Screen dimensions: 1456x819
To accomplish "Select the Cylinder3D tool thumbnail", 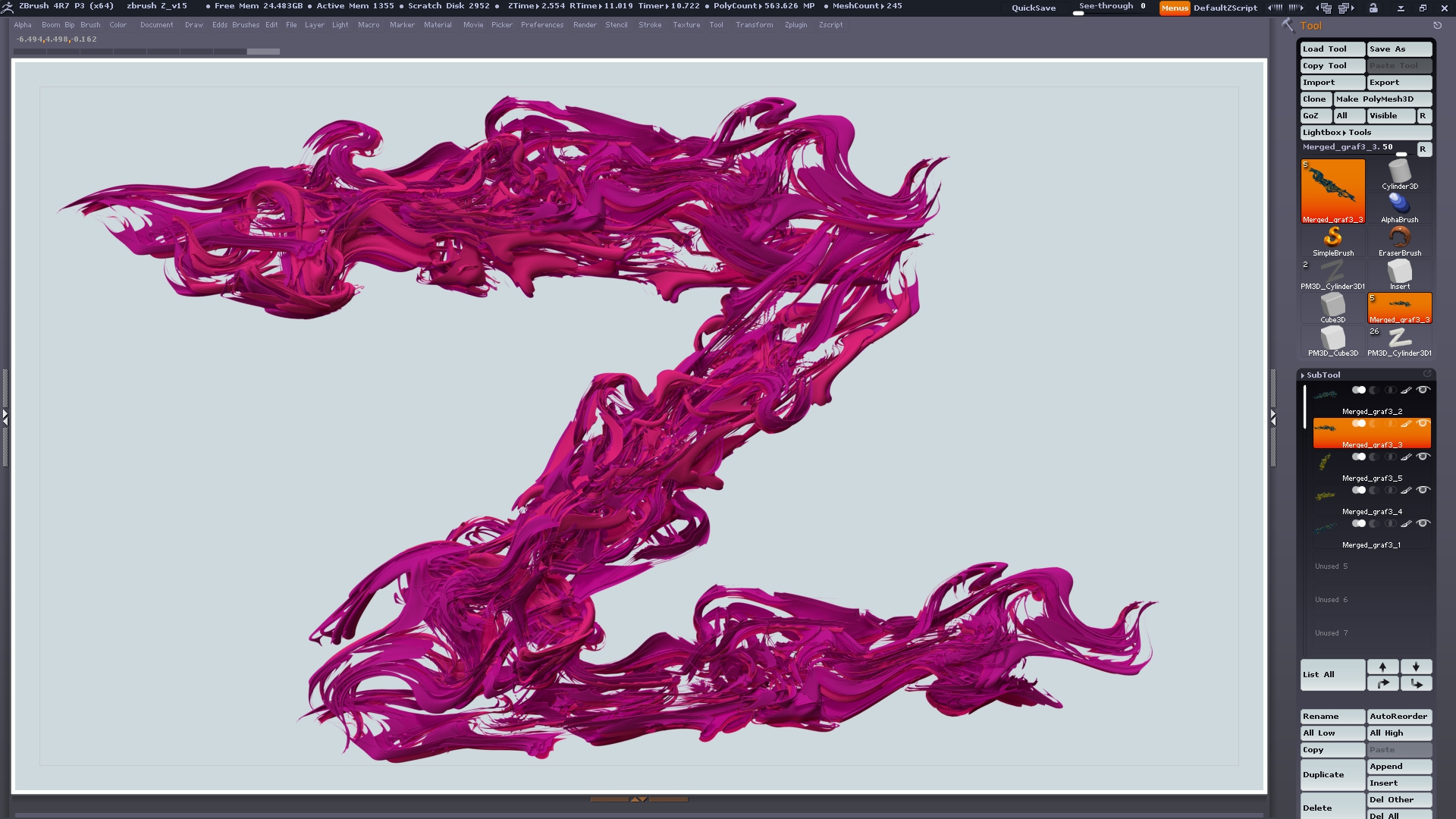I will click(x=1399, y=174).
